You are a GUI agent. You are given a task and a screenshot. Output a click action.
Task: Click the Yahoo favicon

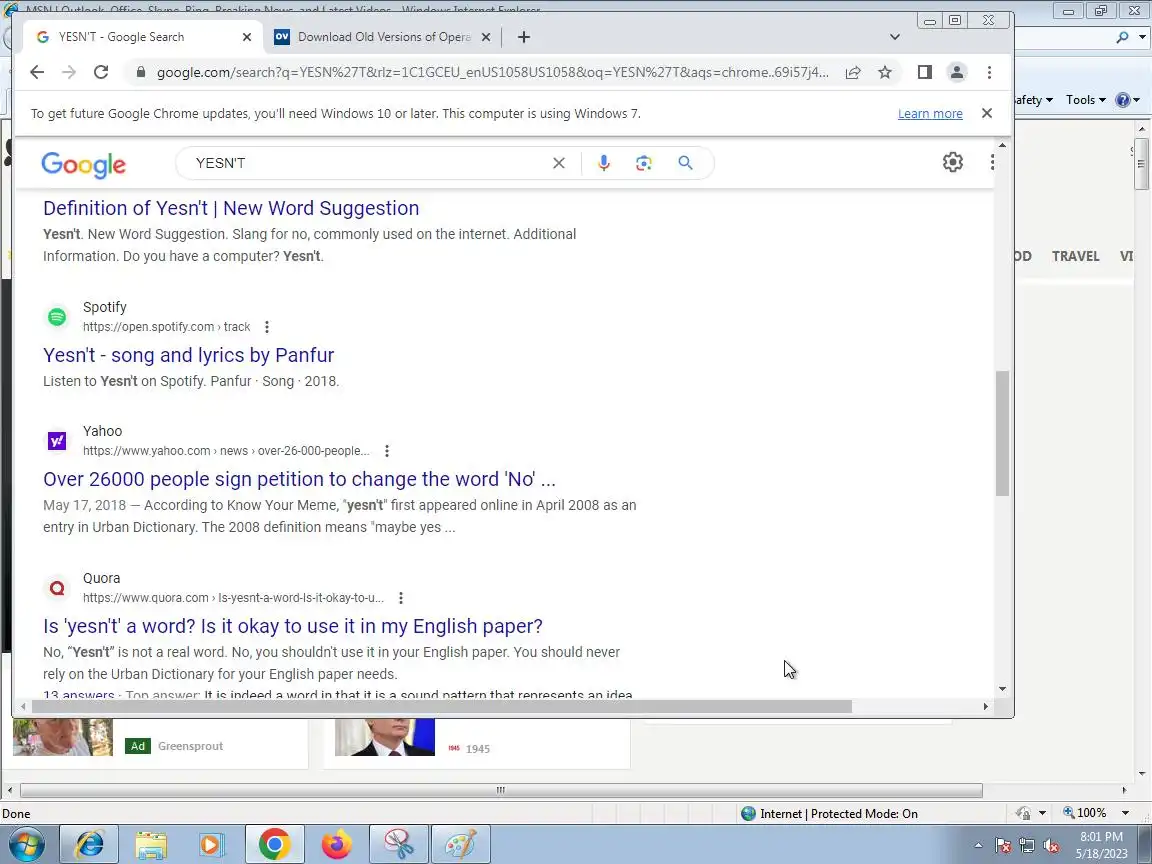coord(57,441)
